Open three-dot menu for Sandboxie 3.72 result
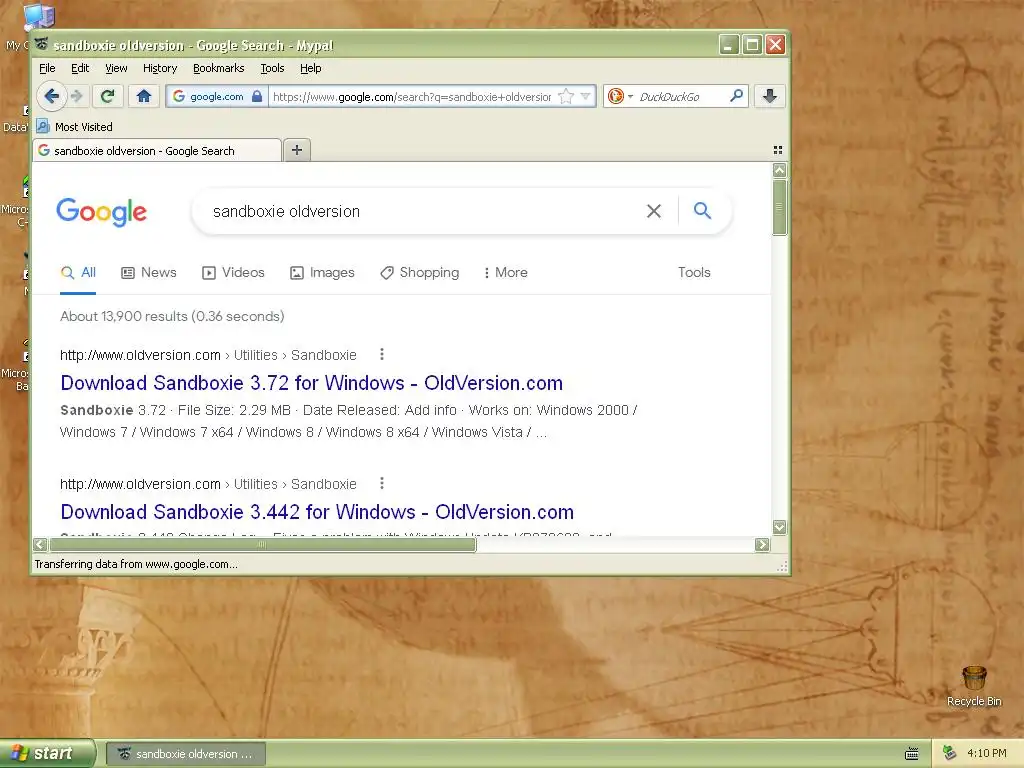The width and height of the screenshot is (1024, 768). pos(382,355)
